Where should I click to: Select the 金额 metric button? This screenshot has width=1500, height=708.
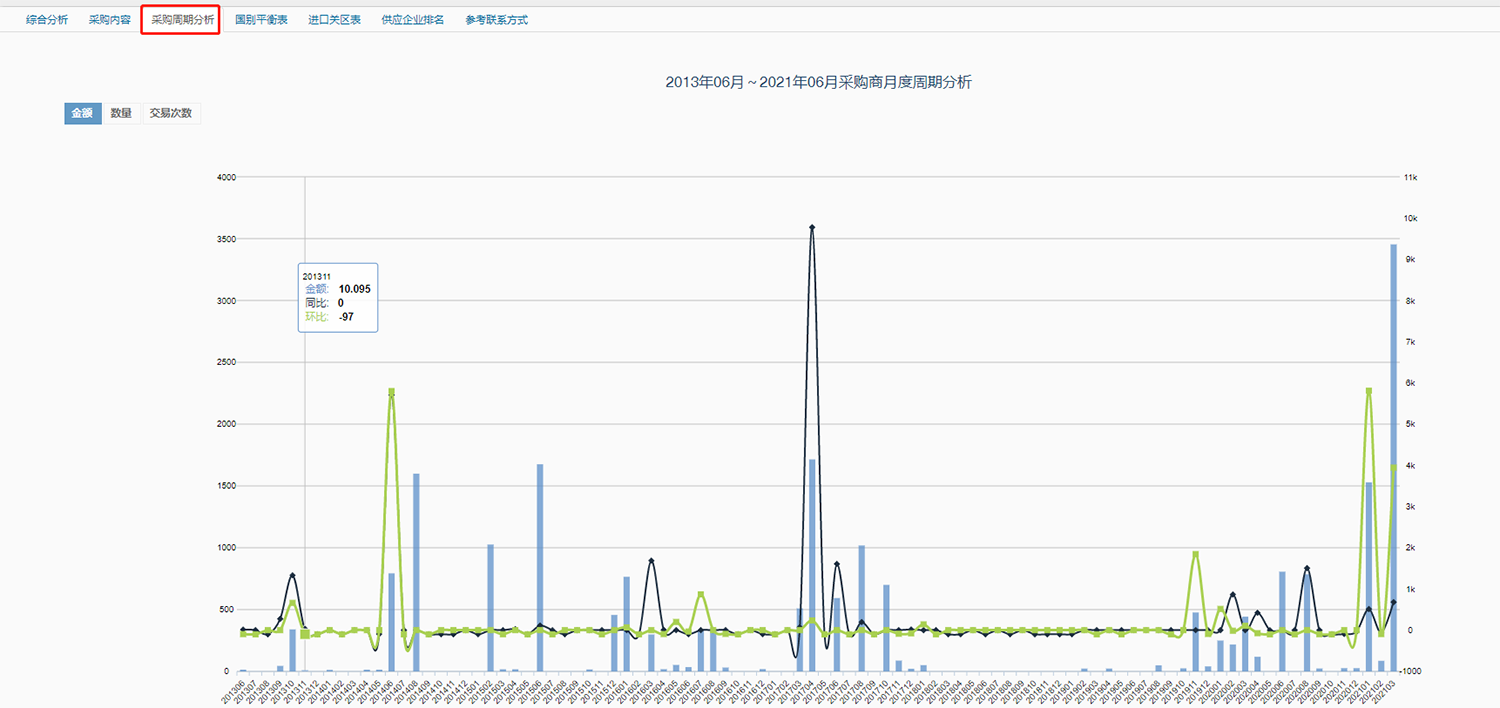(x=82, y=113)
